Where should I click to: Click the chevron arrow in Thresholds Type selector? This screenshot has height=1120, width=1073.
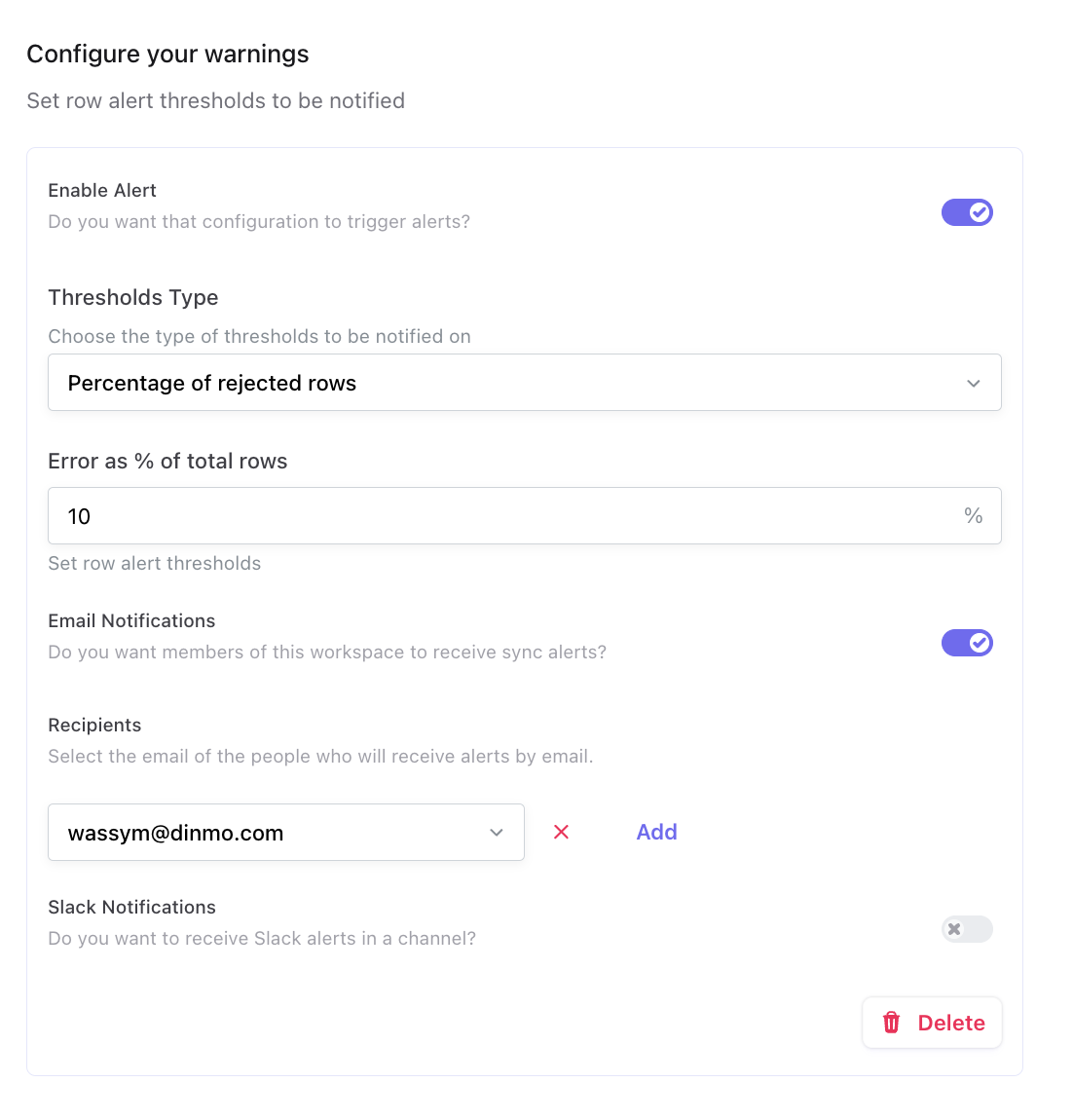tap(973, 384)
